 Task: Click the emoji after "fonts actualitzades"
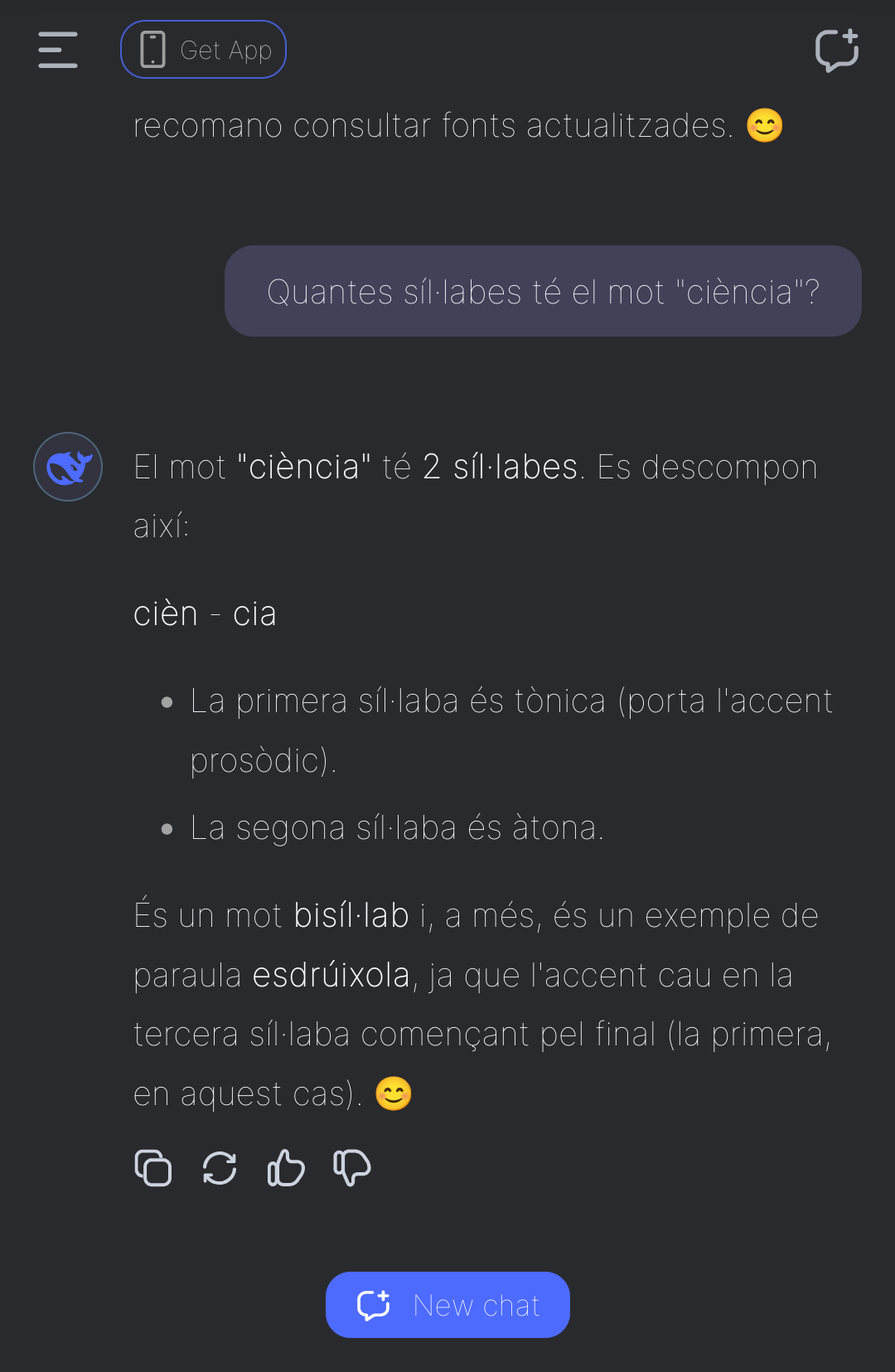tap(764, 126)
